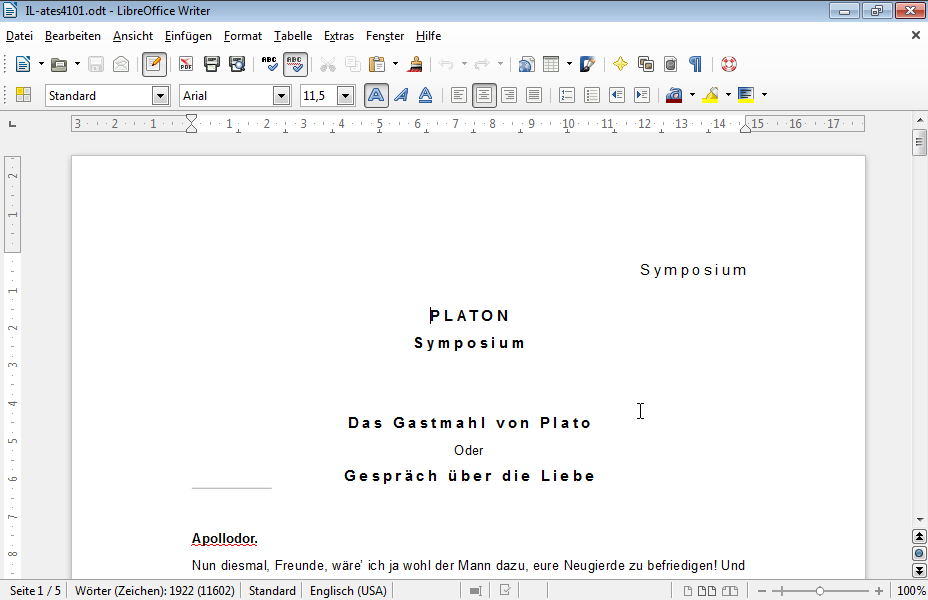Switch to book view layout
This screenshot has height=600, width=928.
(730, 591)
